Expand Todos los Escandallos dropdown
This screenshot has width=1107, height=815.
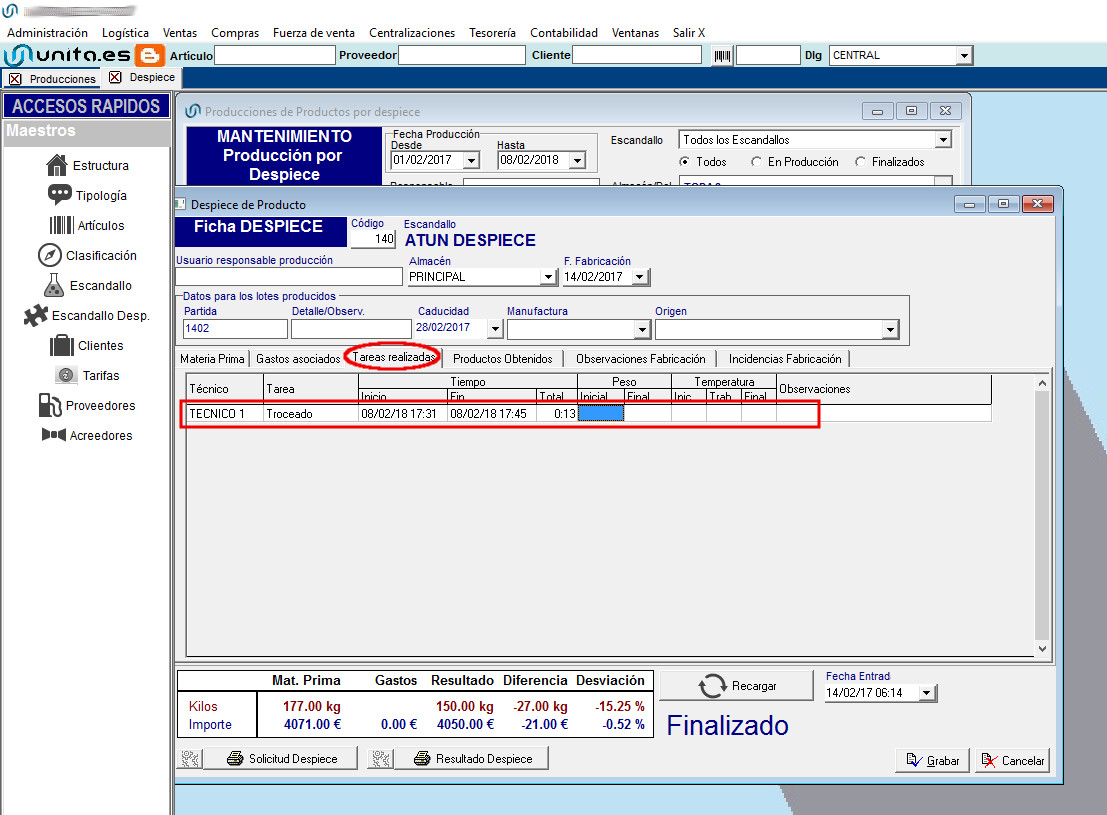(x=943, y=140)
